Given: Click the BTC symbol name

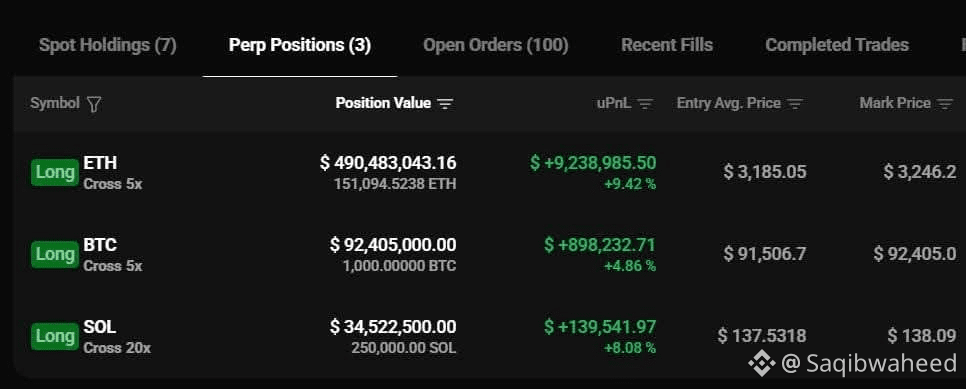Looking at the screenshot, I should coord(100,245).
